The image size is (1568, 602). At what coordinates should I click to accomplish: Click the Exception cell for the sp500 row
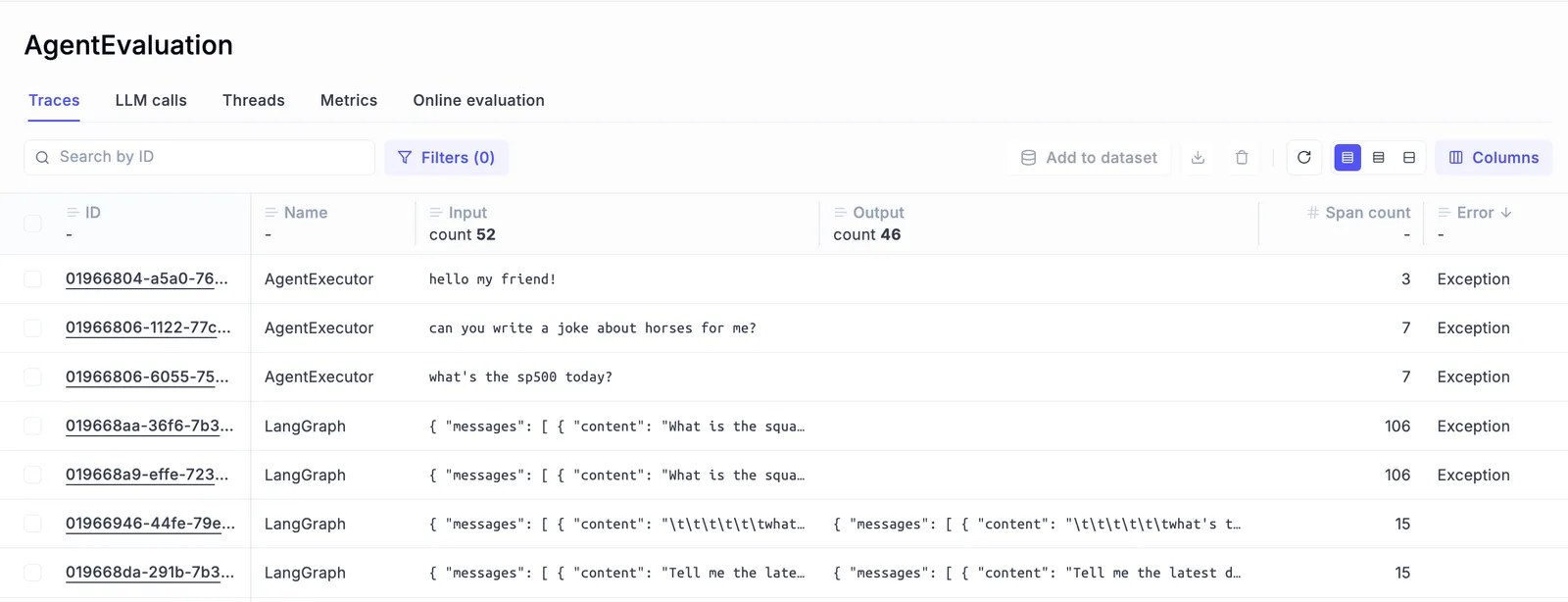pos(1473,377)
